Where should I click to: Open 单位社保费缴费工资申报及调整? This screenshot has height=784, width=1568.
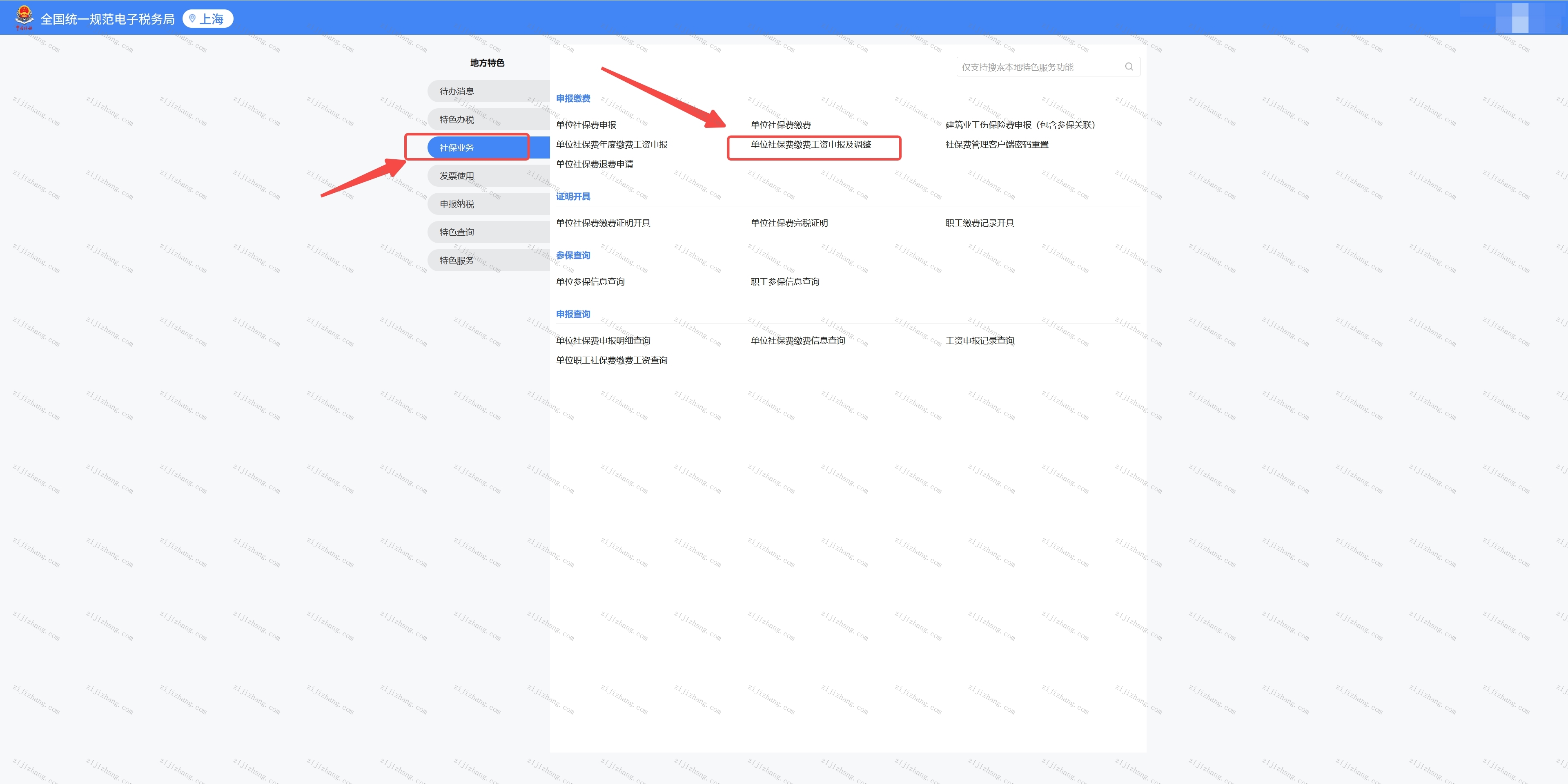811,144
